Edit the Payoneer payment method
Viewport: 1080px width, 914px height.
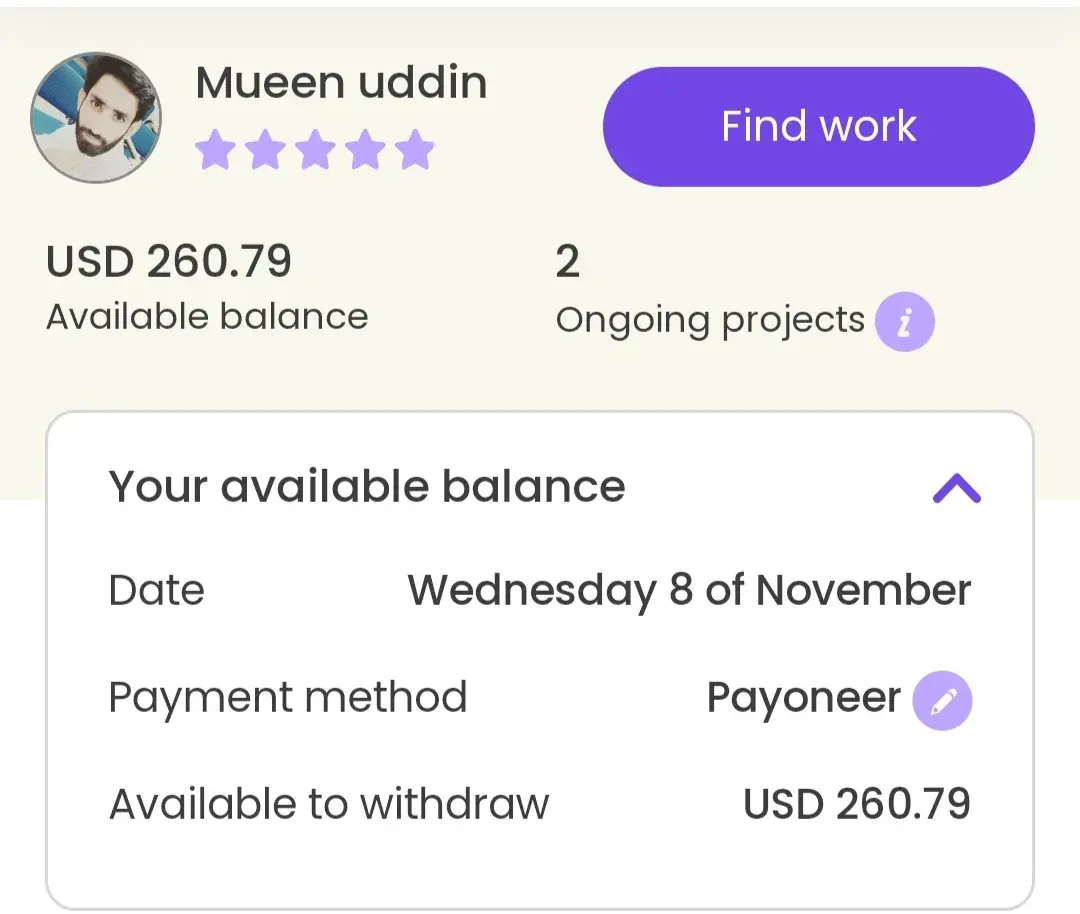pyautogui.click(x=942, y=700)
